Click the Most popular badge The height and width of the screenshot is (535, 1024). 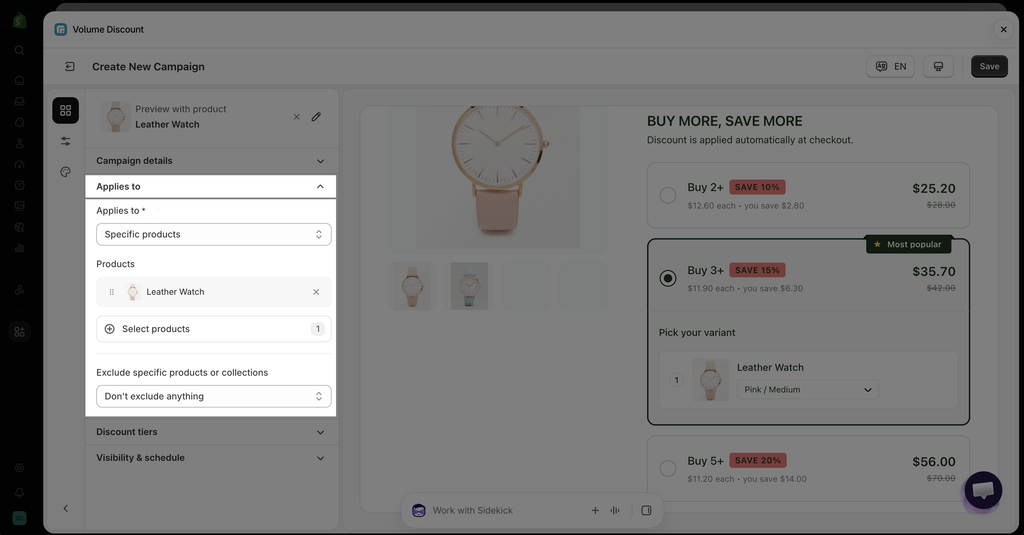(x=909, y=244)
